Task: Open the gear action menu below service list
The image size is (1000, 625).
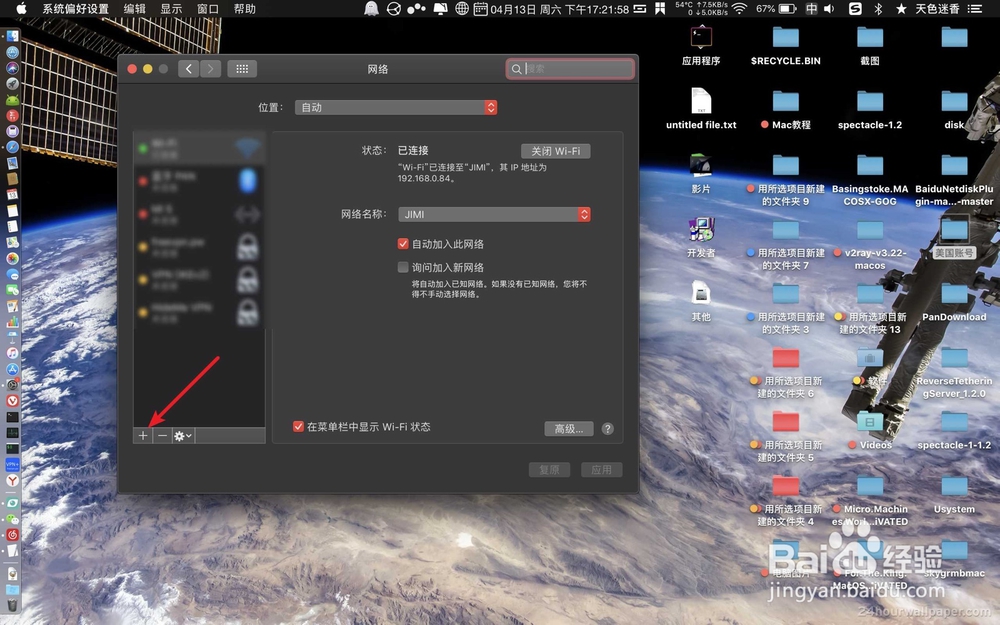Action: click(x=181, y=435)
